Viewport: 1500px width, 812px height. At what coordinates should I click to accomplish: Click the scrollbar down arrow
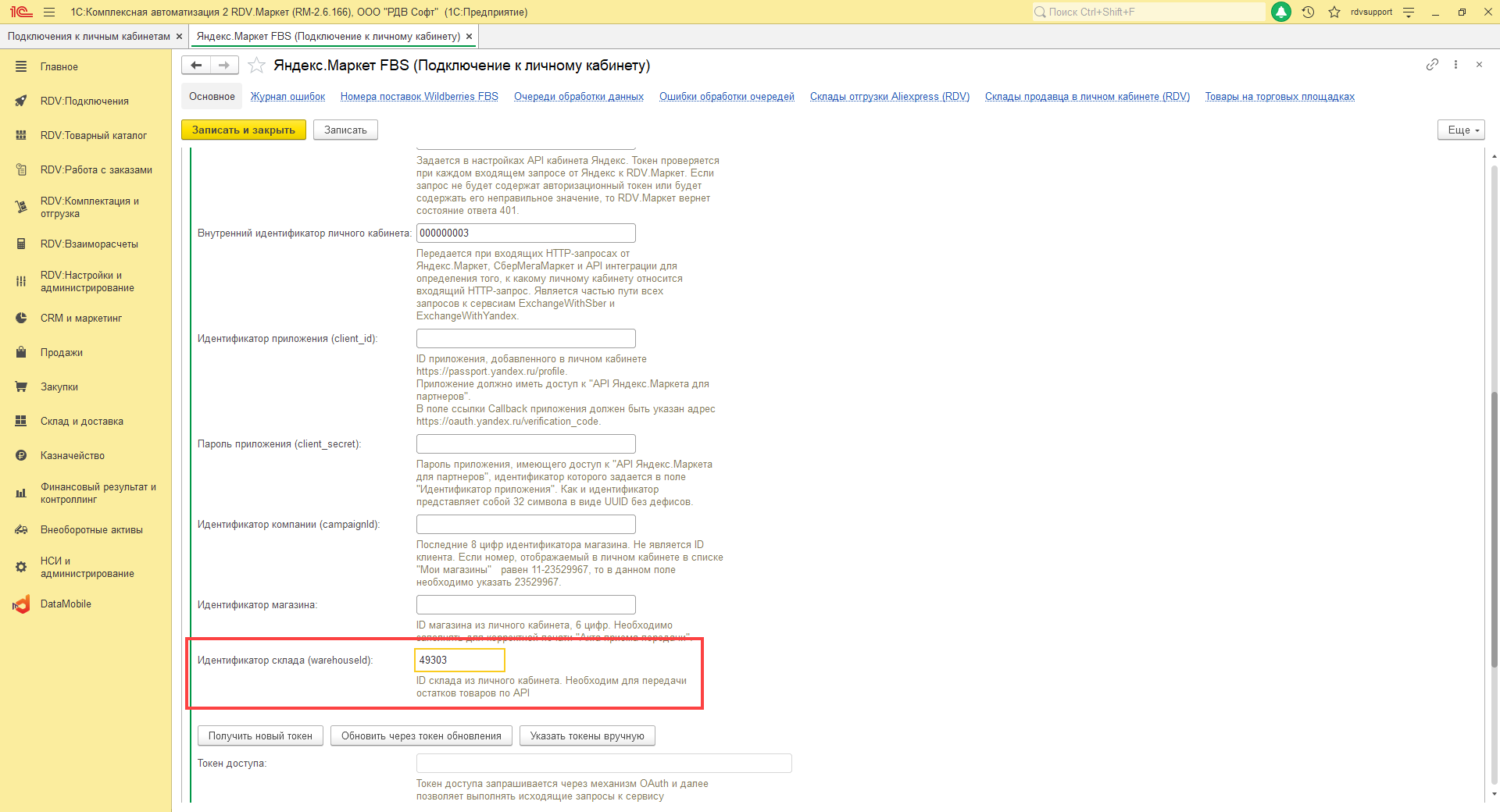point(1495,794)
